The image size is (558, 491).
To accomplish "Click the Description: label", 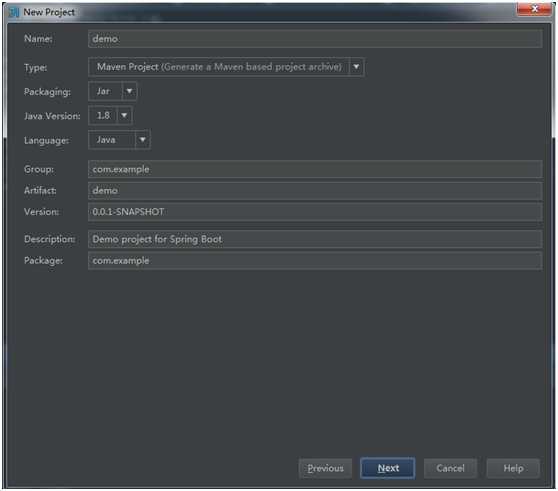I will click(49, 239).
